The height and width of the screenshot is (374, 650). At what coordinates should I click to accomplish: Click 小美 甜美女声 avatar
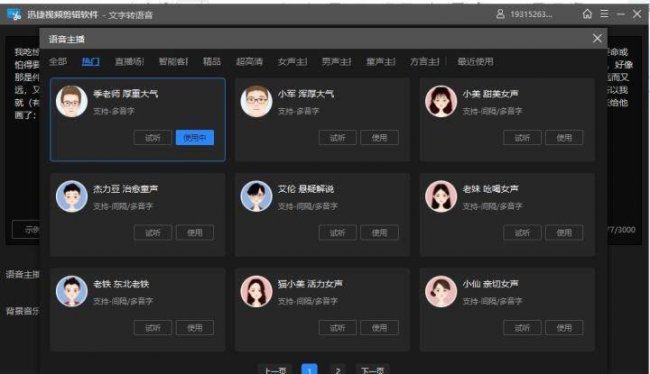[x=441, y=101]
